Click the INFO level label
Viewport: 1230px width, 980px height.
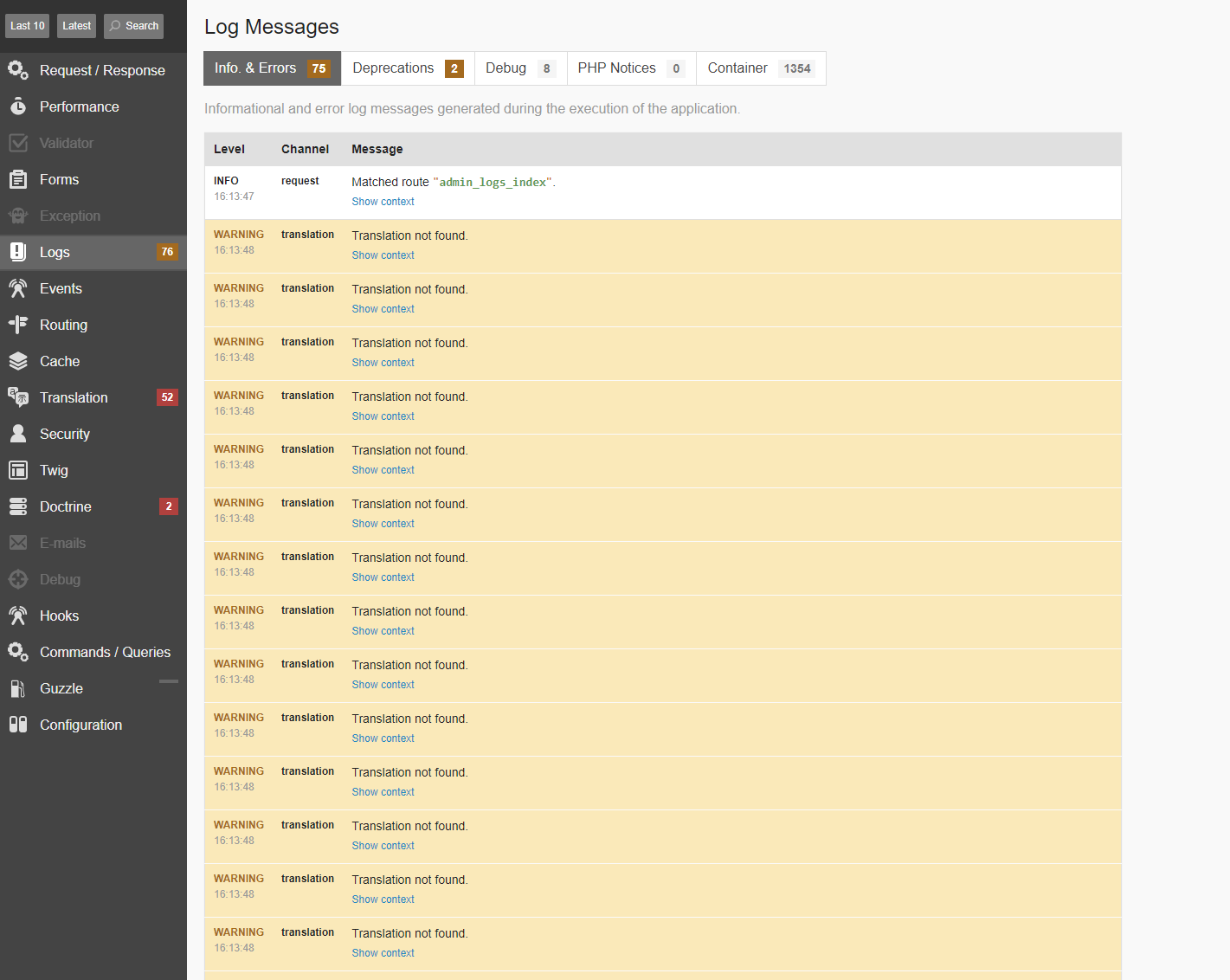226,181
